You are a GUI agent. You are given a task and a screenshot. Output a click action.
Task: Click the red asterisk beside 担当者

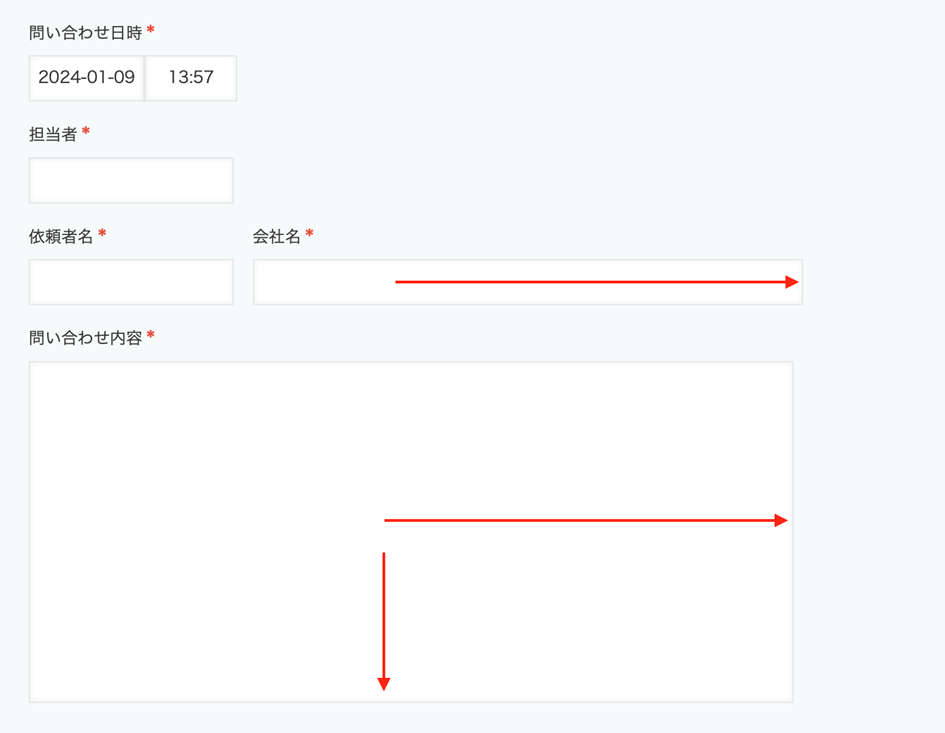pos(86,133)
